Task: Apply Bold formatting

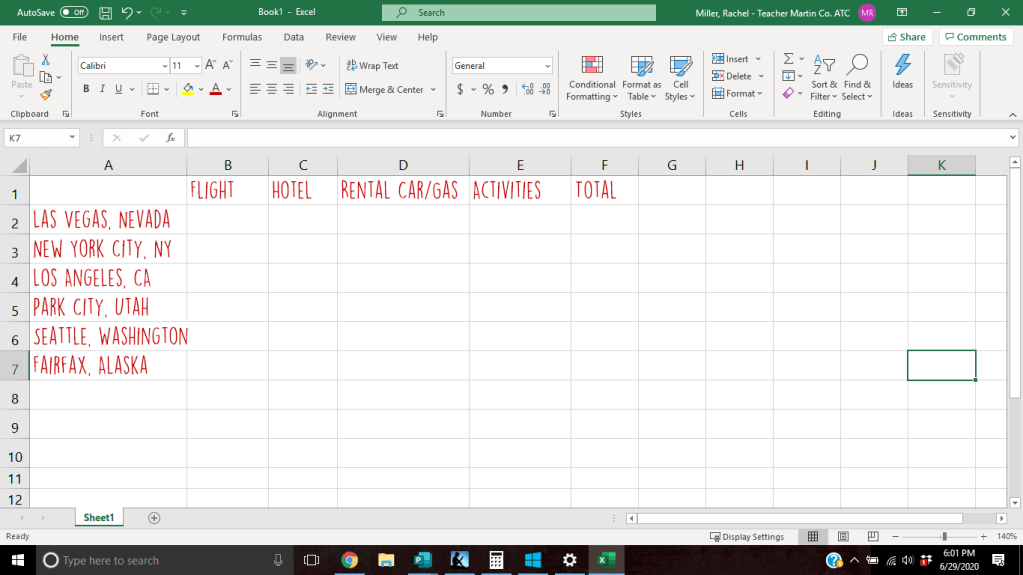Action: pyautogui.click(x=86, y=89)
